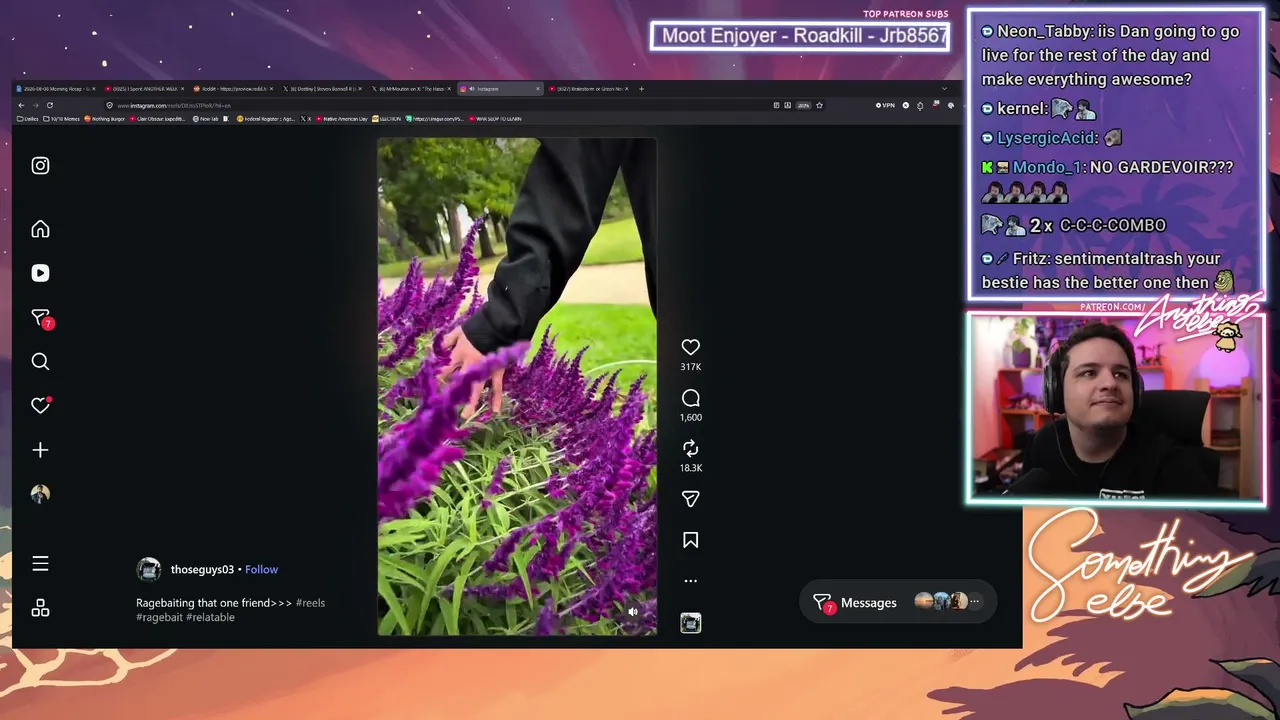Go back in the browser
Screen dimensions: 1280x720
point(21,105)
